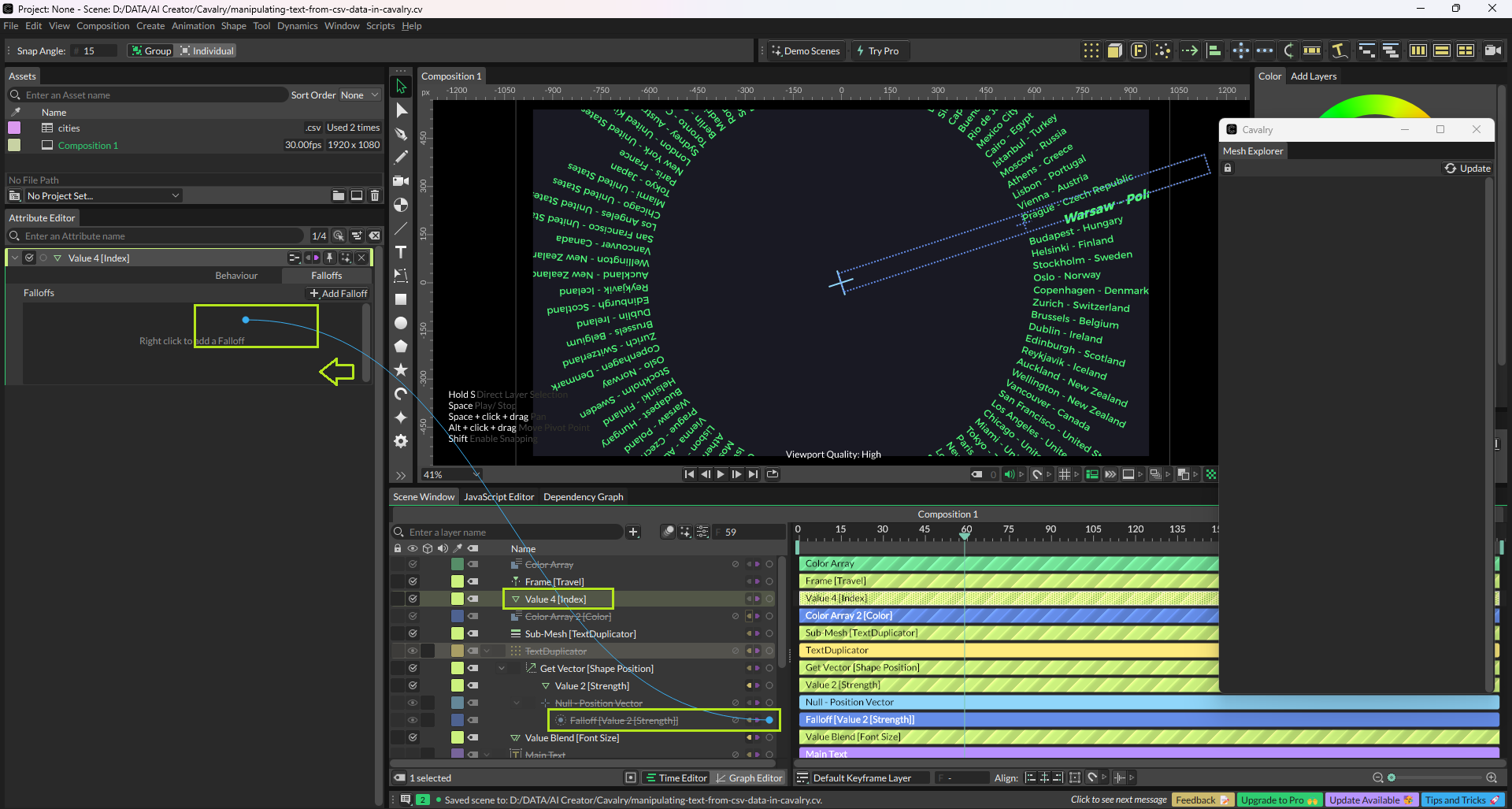Pick the Ellipse shape tool

pyautogui.click(x=401, y=323)
